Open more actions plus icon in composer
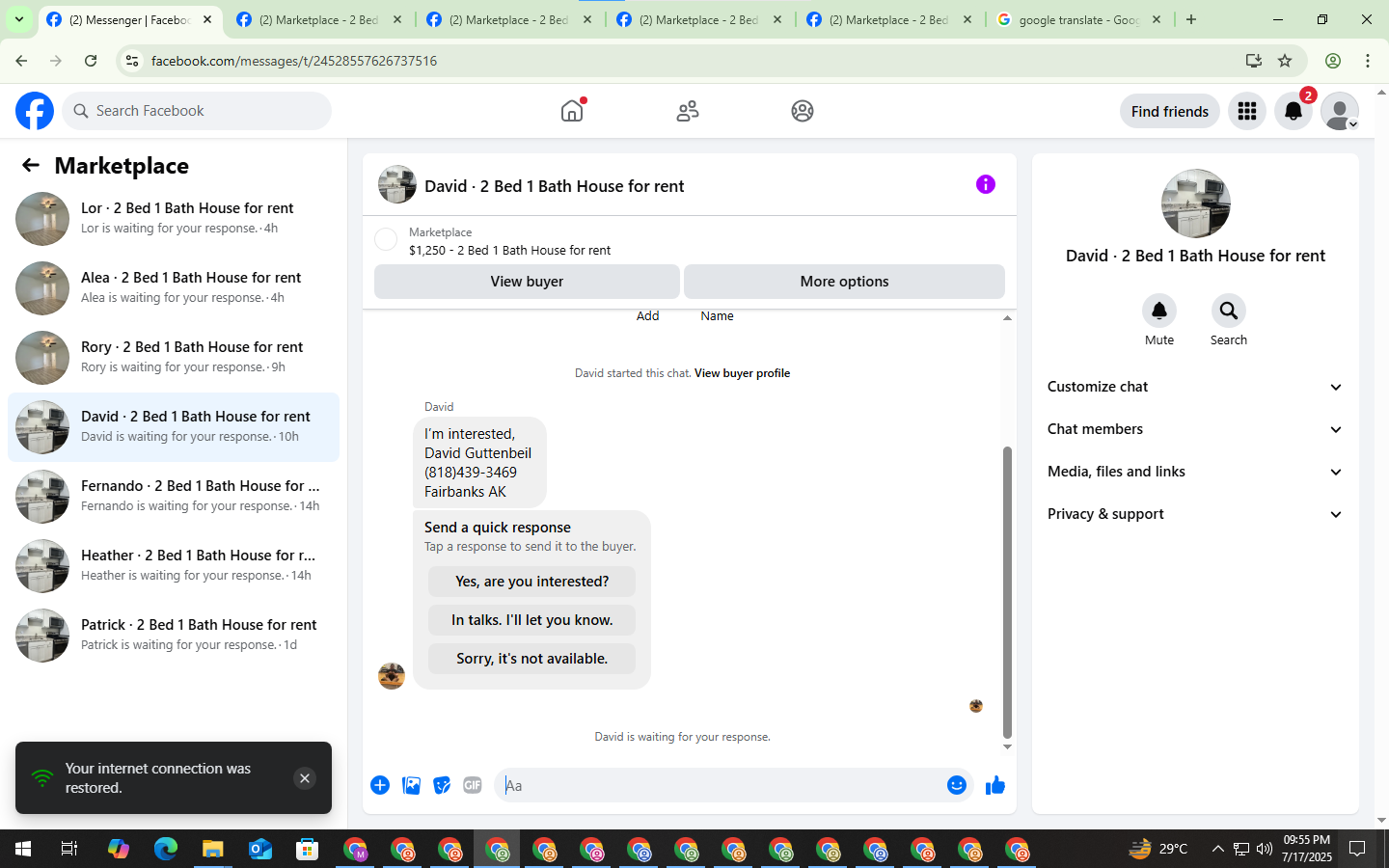The height and width of the screenshot is (868, 1389). tap(380, 785)
